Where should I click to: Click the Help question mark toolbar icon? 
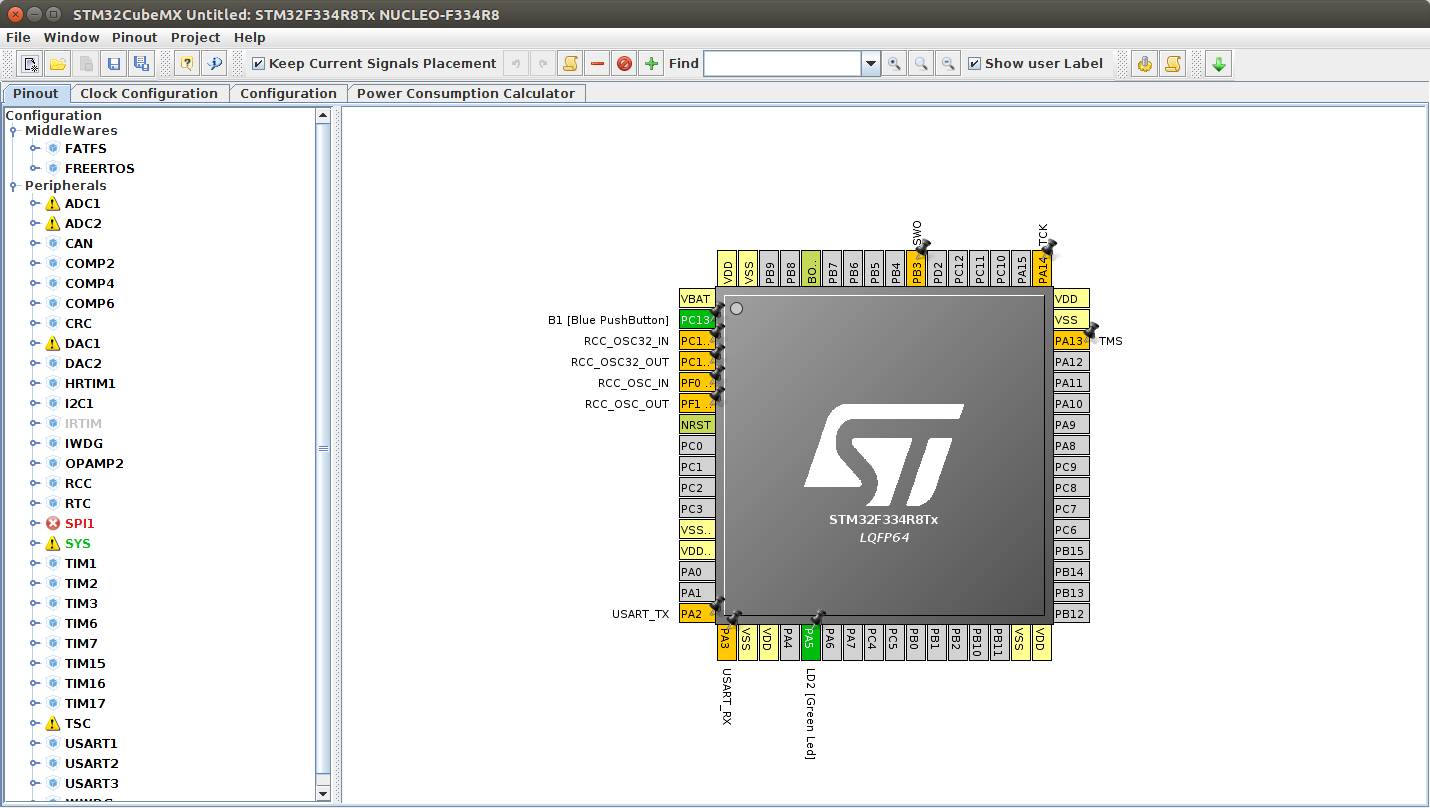pyautogui.click(x=186, y=64)
